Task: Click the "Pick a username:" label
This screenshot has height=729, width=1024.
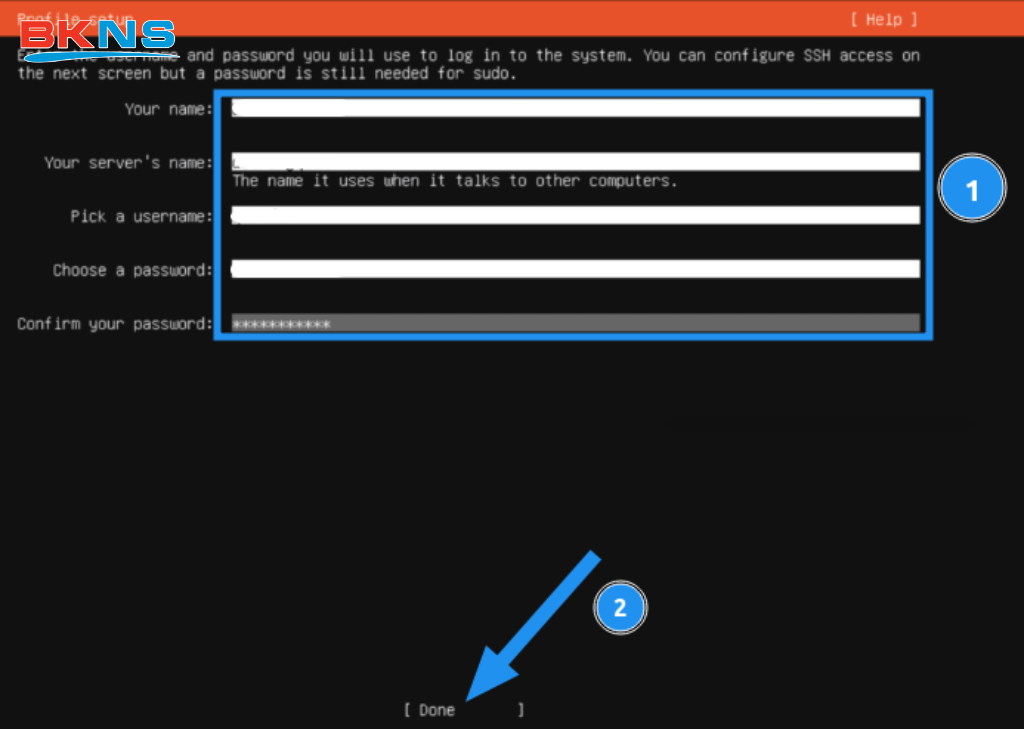Action: 141,217
